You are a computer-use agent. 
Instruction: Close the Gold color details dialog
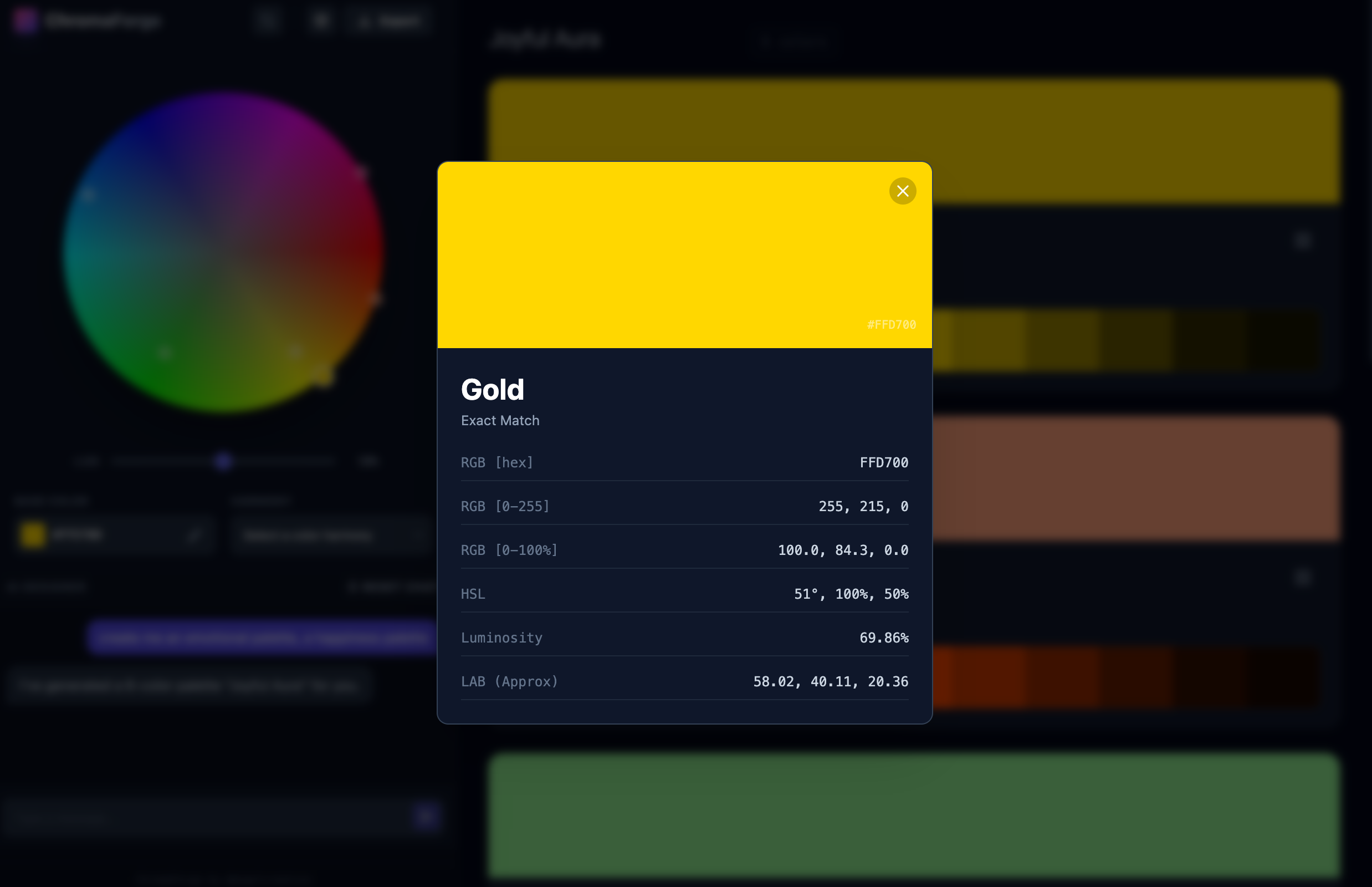(902, 191)
